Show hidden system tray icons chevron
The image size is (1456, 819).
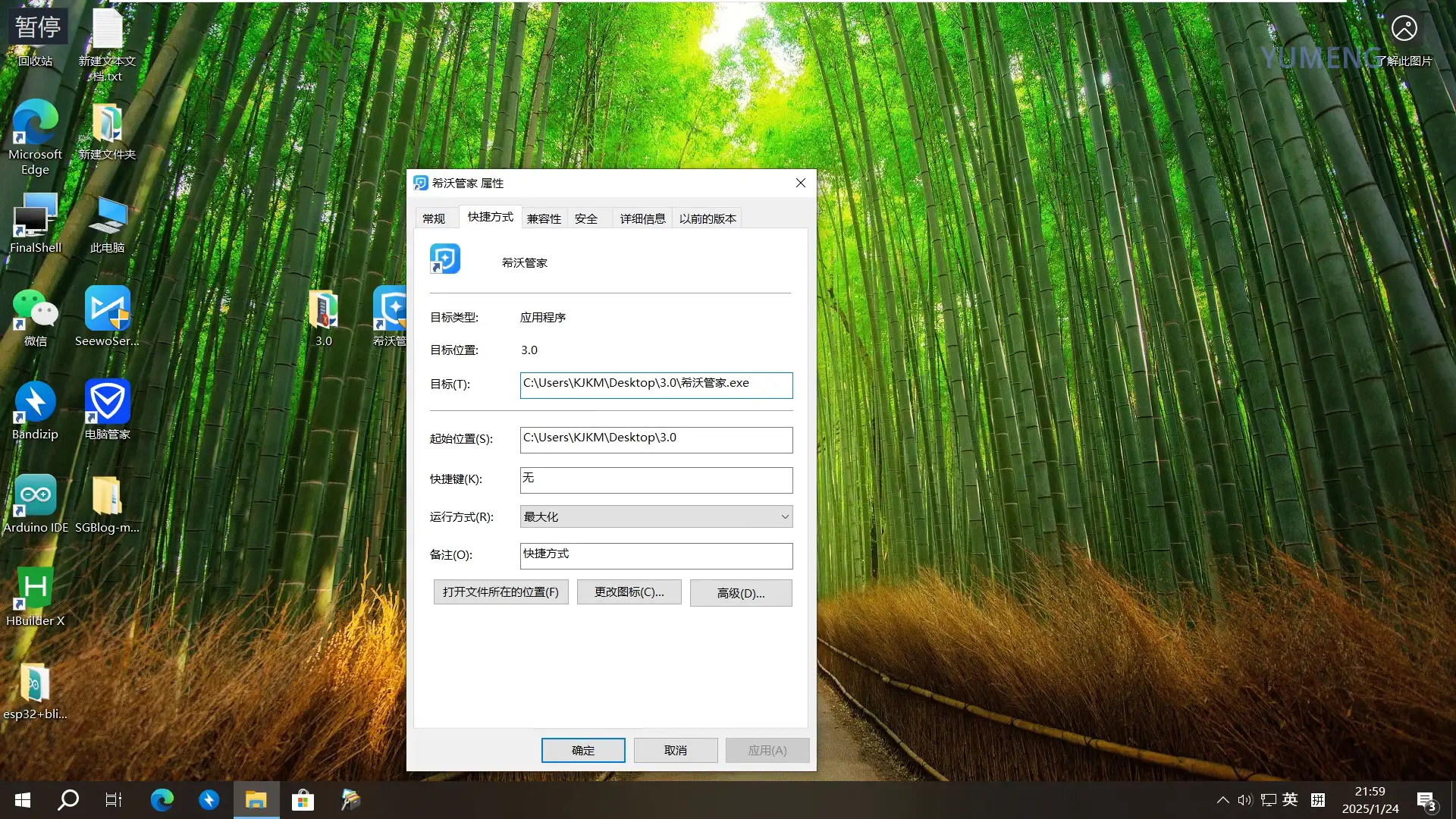pos(1222,800)
